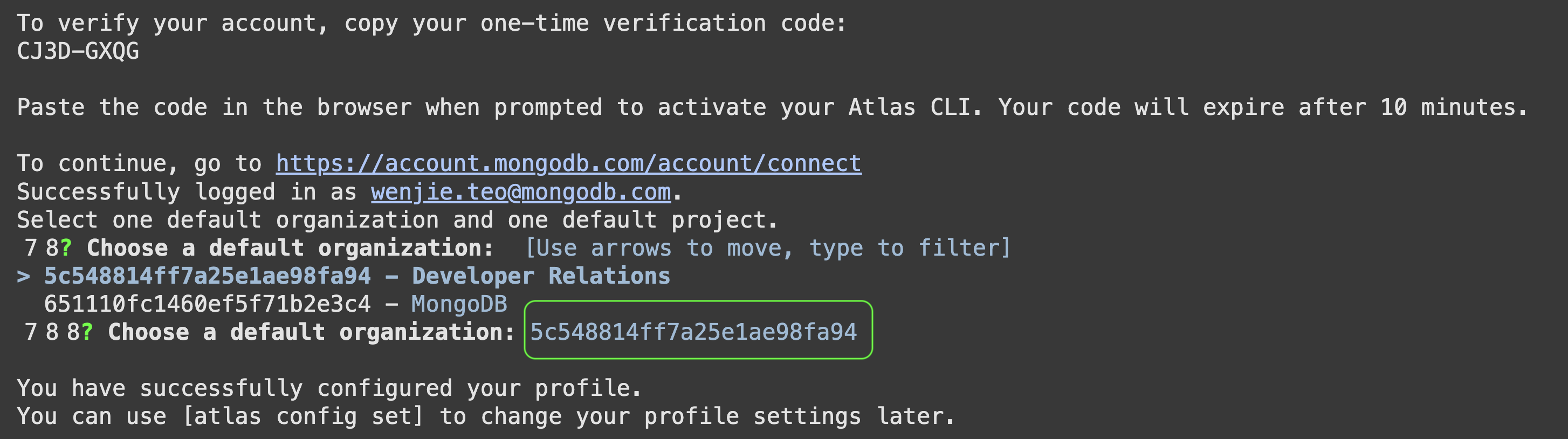This screenshot has width=1568, height=439.
Task: Click the 'To verify your account' line
Action: click(x=431, y=23)
